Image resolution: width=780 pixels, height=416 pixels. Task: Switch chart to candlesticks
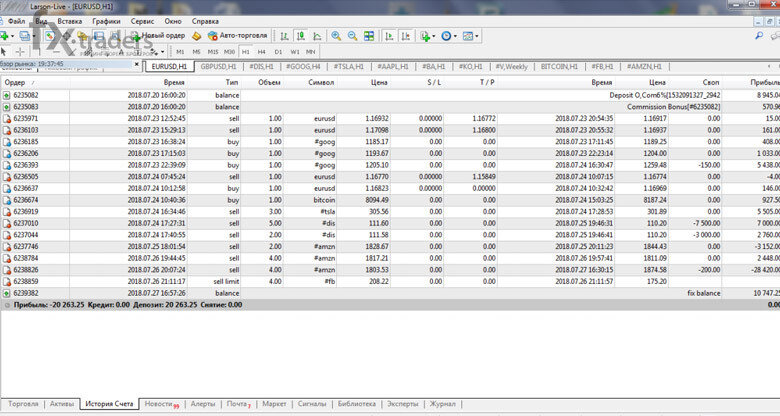coord(300,36)
